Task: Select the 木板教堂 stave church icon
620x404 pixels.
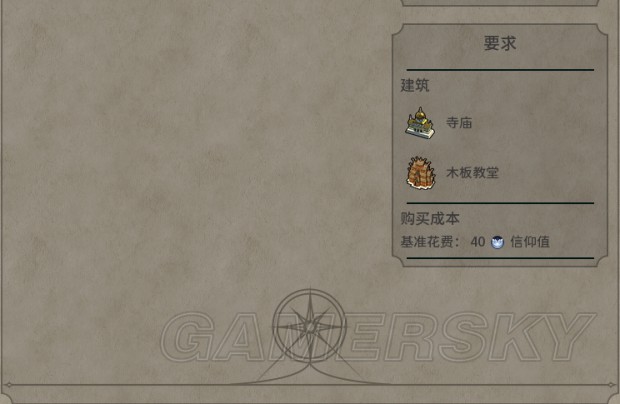Action: coord(421,173)
